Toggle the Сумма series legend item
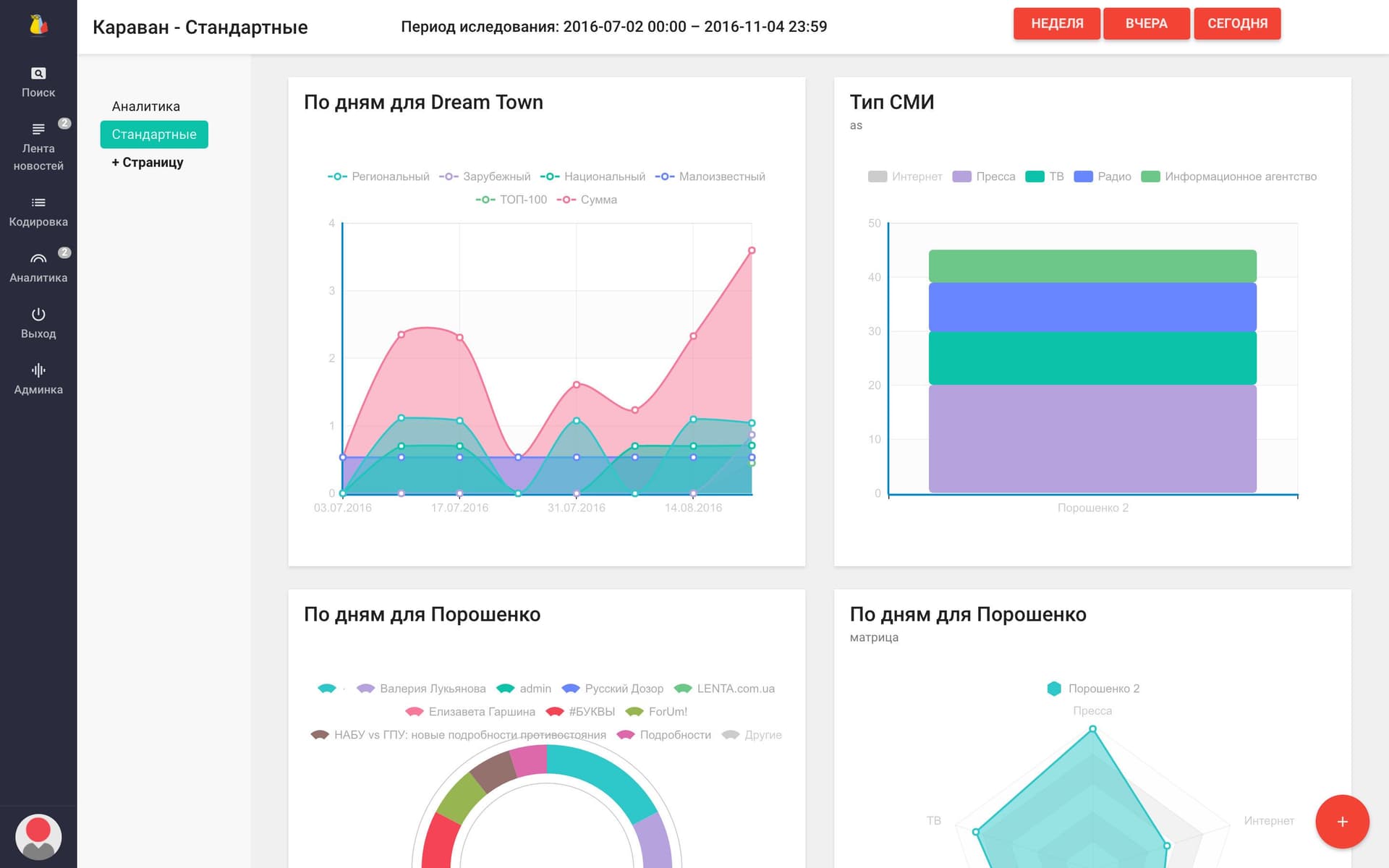This screenshot has width=1389, height=868. click(x=587, y=200)
